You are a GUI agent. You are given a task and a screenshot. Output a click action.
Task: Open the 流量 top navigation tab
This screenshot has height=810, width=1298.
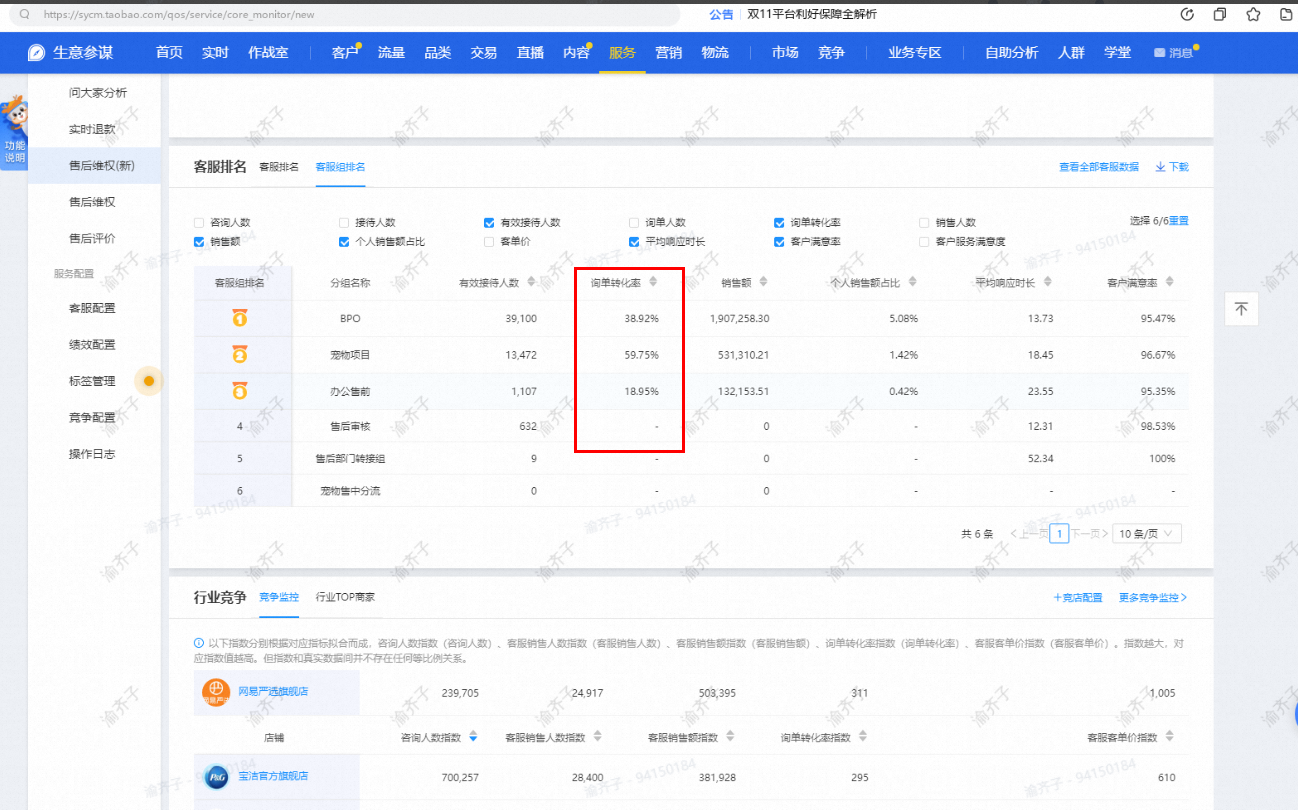(391, 53)
